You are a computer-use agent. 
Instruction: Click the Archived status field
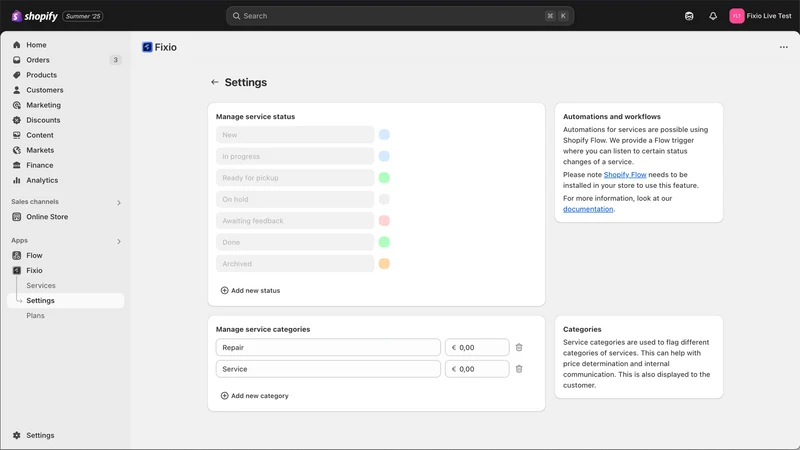[295, 263]
